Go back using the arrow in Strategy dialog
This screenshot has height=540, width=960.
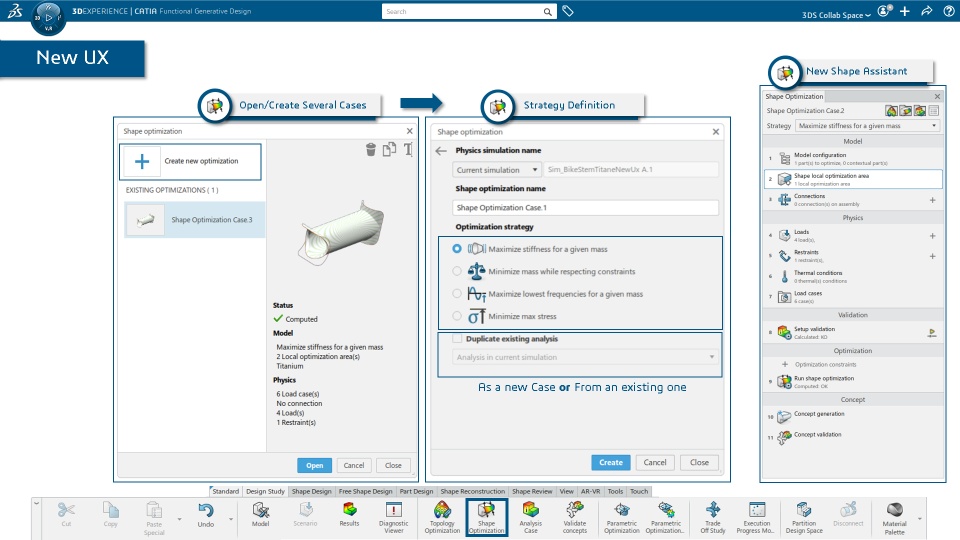click(441, 151)
